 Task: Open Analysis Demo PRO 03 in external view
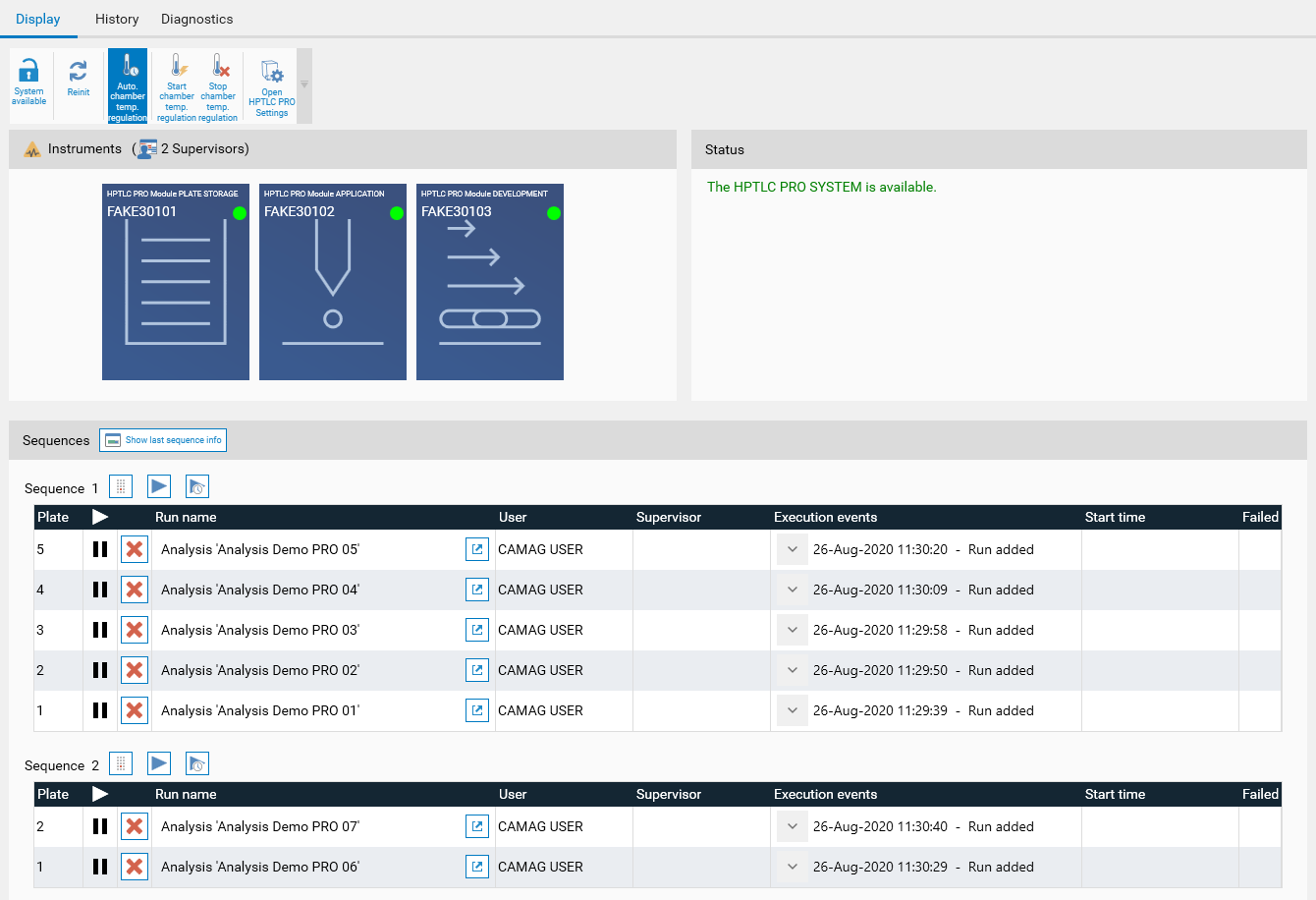(477, 630)
